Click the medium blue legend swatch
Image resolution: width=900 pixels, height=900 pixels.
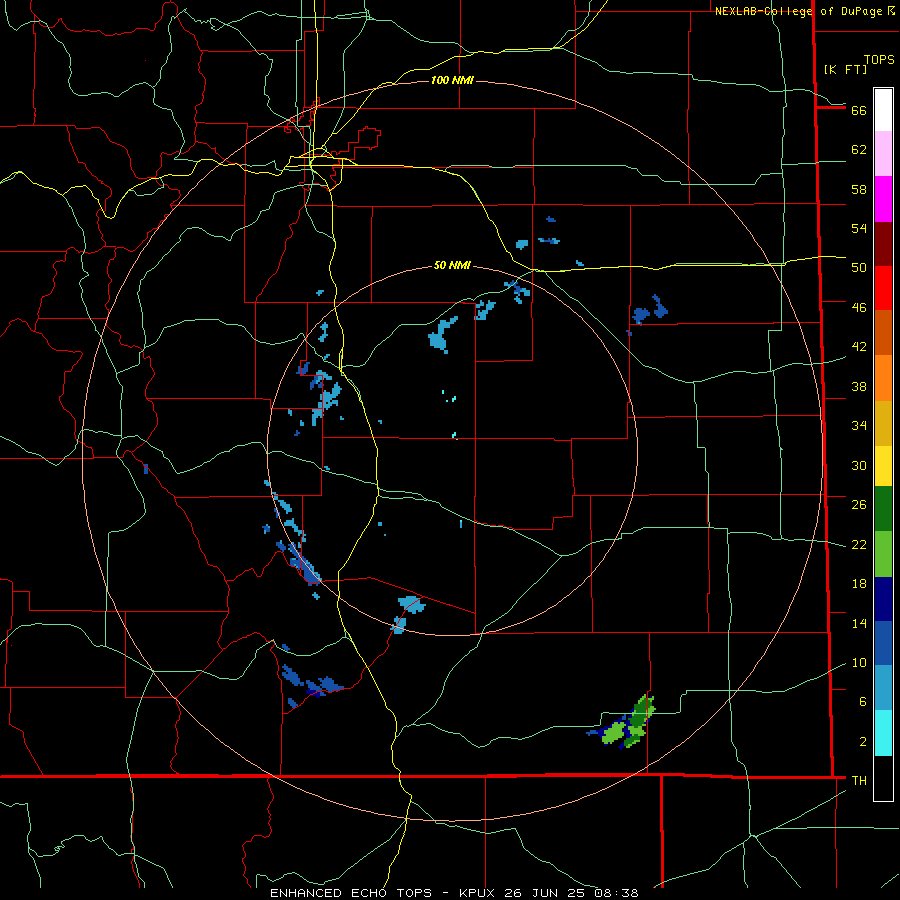[883, 643]
